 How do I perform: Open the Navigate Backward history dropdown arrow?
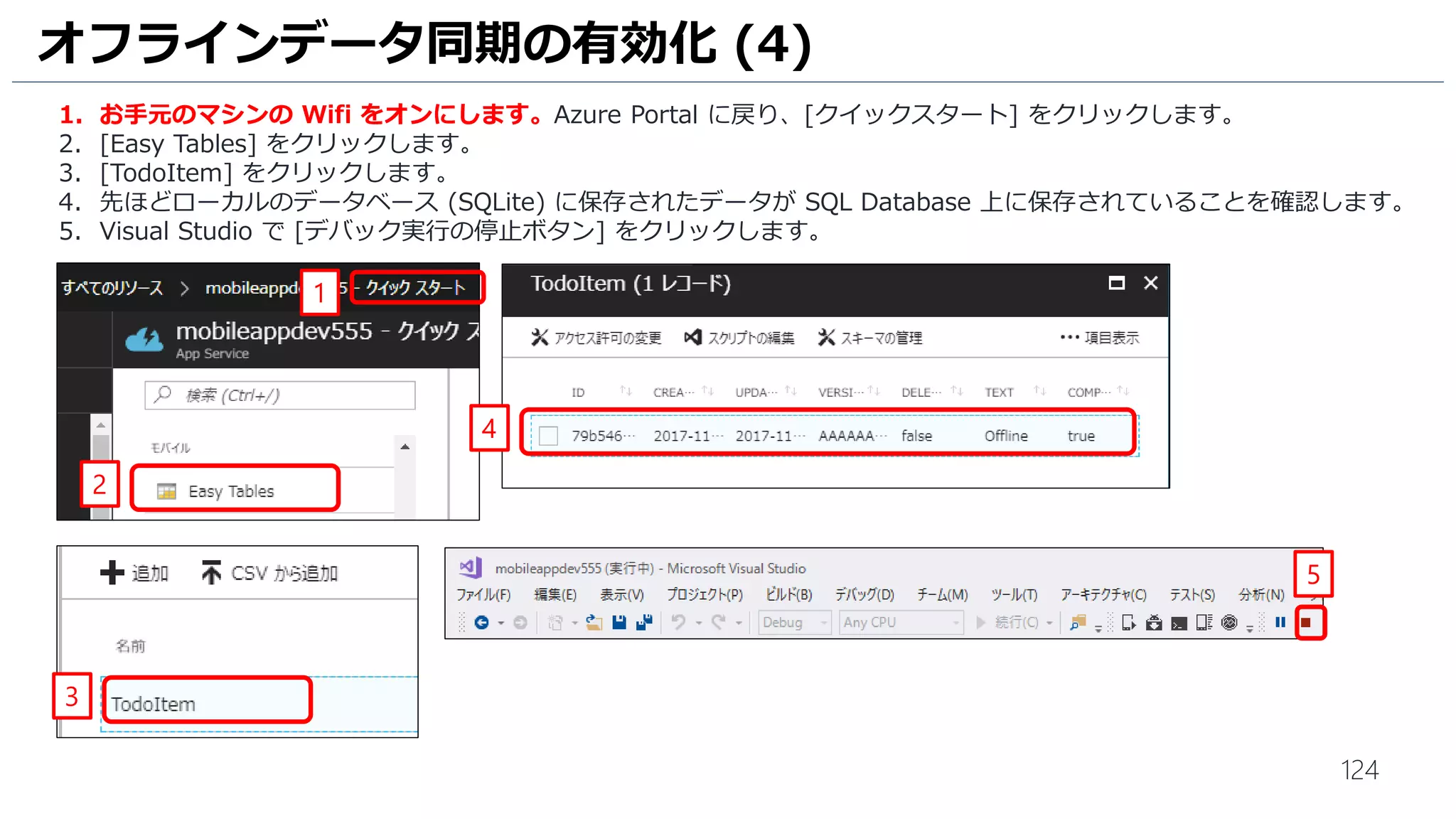tap(501, 623)
